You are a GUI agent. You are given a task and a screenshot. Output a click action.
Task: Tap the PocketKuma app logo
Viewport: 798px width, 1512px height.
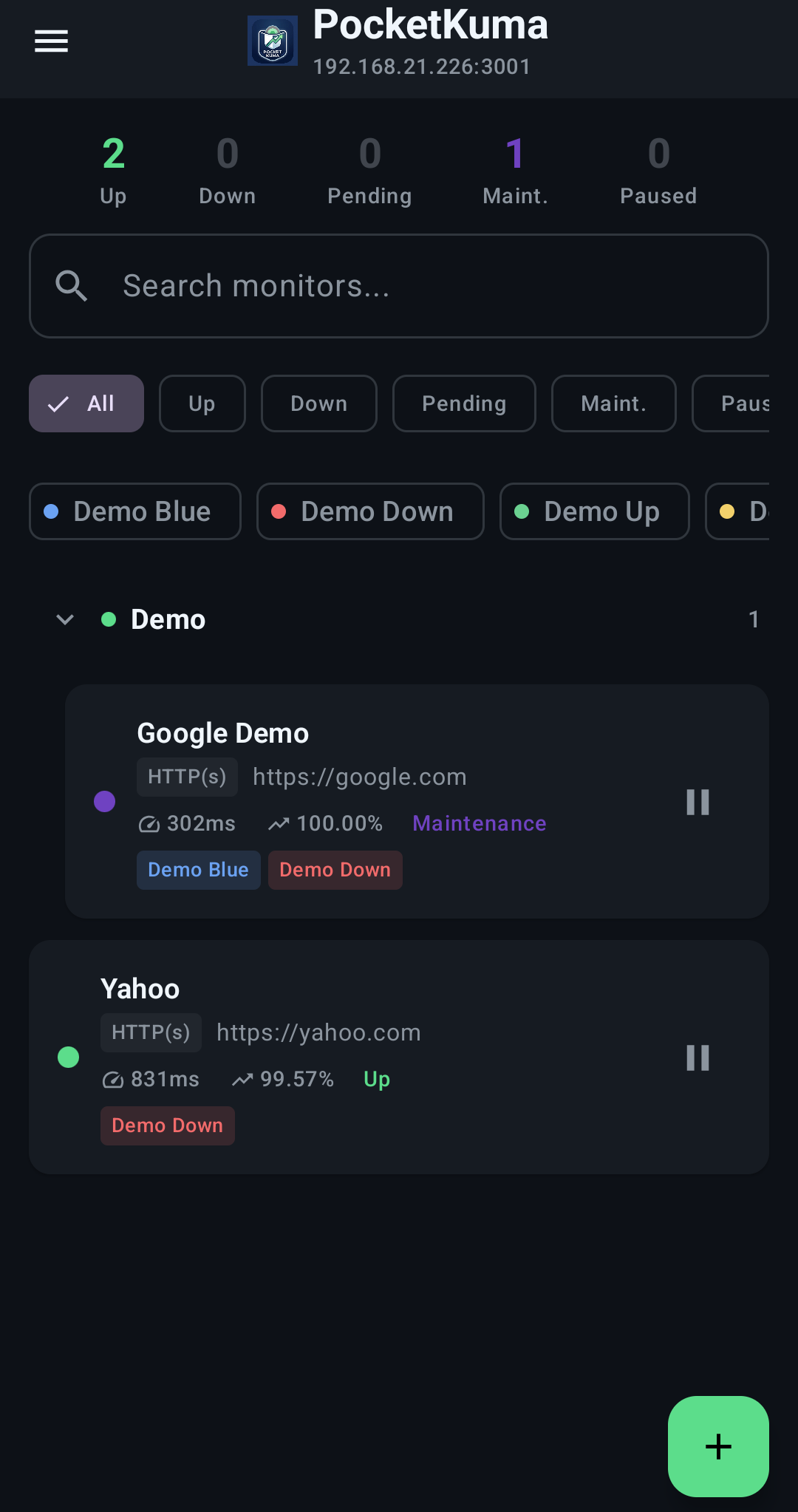click(x=273, y=41)
